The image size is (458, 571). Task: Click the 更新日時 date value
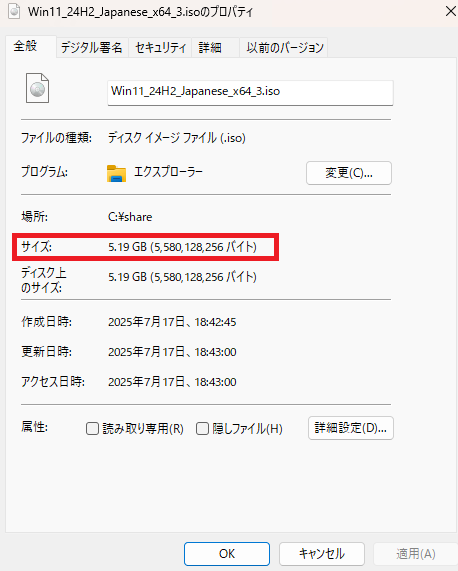tap(172, 352)
